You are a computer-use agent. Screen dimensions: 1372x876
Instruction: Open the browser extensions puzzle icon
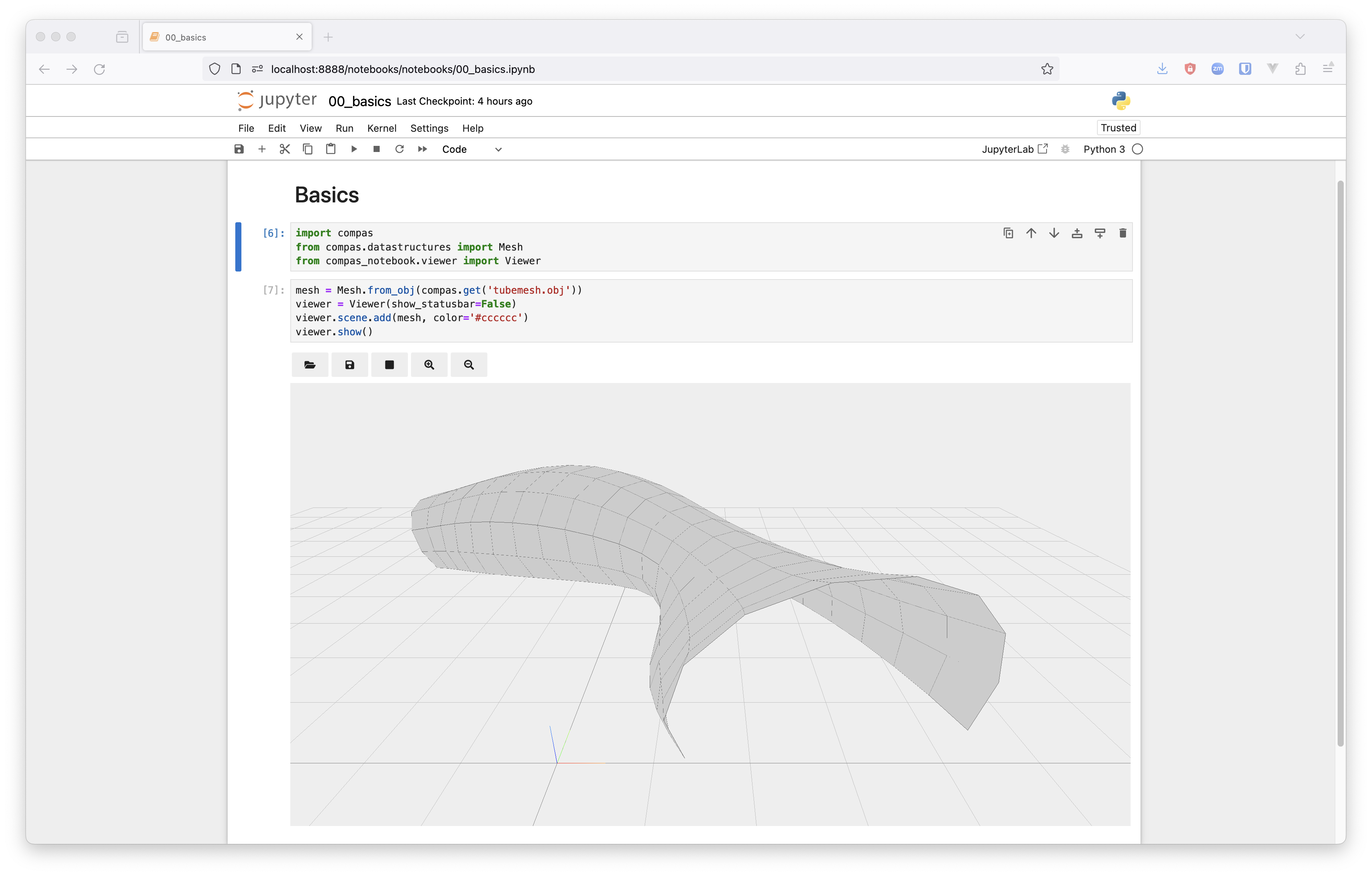click(1300, 69)
